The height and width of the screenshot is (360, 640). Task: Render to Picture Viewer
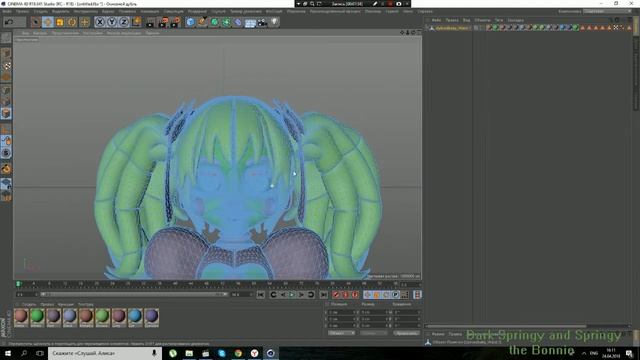163,22
